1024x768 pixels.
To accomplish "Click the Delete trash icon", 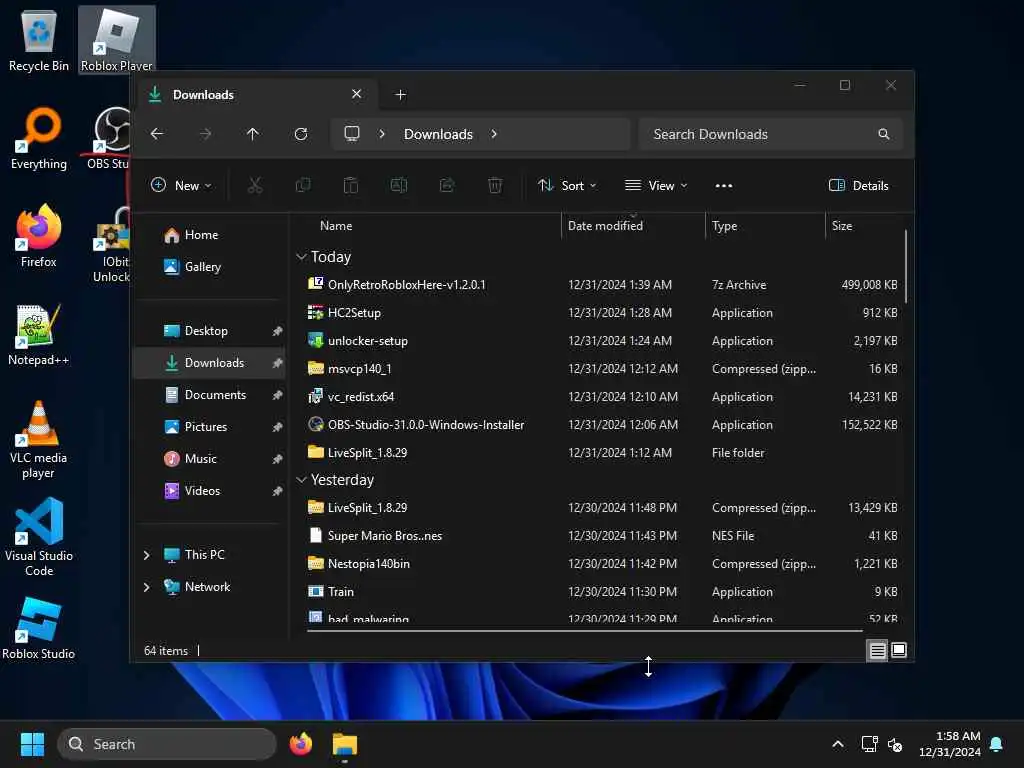I will (495, 185).
